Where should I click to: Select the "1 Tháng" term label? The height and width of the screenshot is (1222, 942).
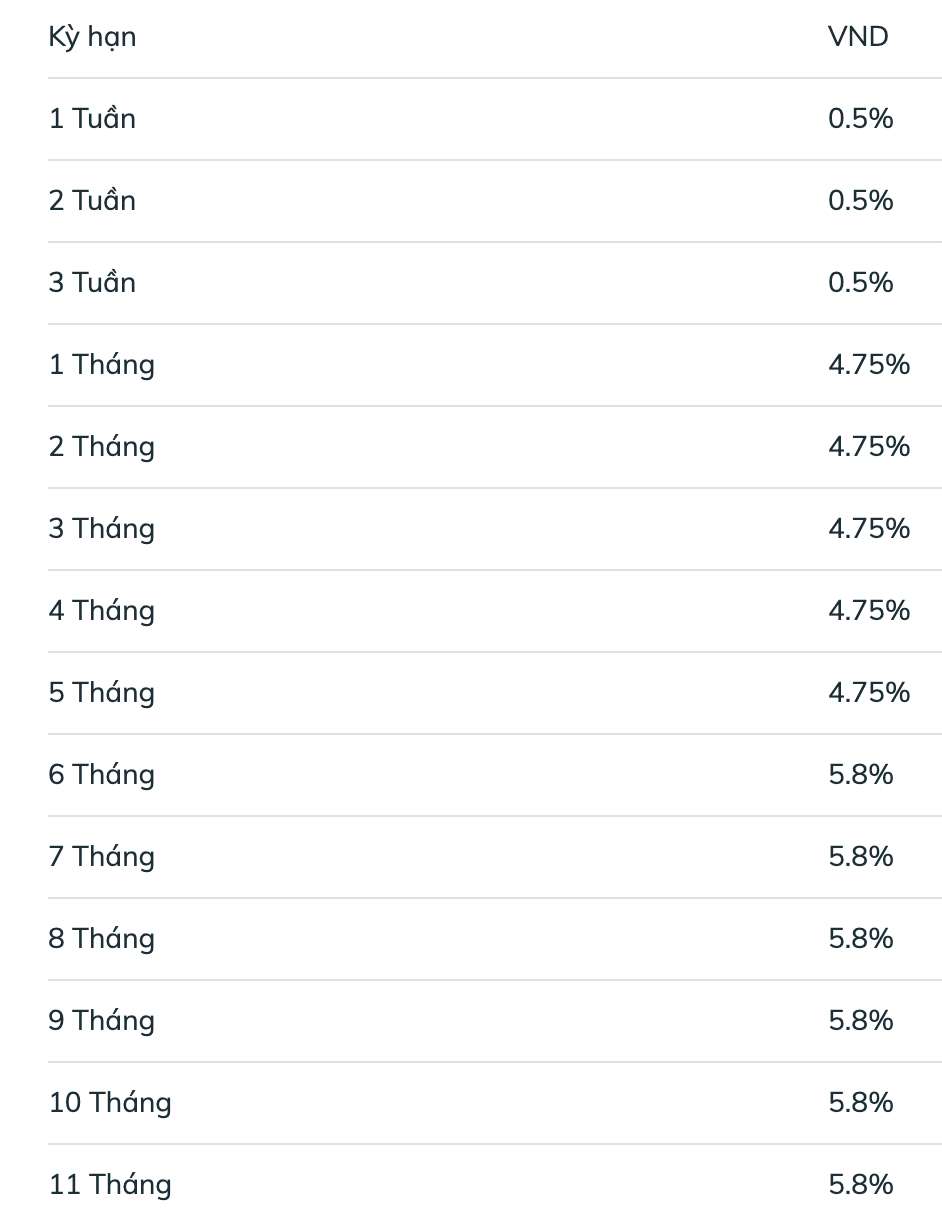(x=102, y=365)
